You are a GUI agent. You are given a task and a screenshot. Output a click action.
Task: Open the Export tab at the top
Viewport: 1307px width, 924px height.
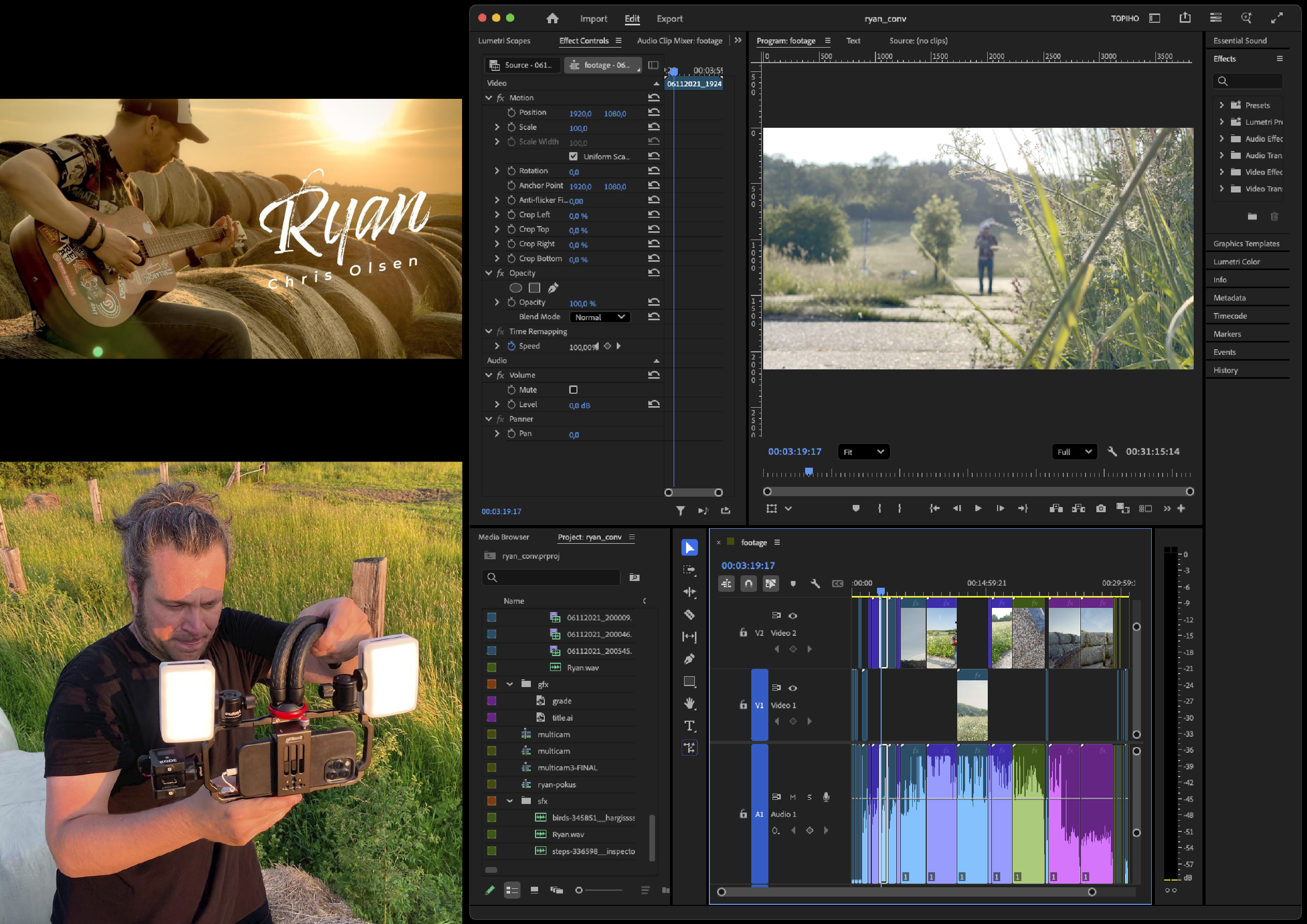670,19
